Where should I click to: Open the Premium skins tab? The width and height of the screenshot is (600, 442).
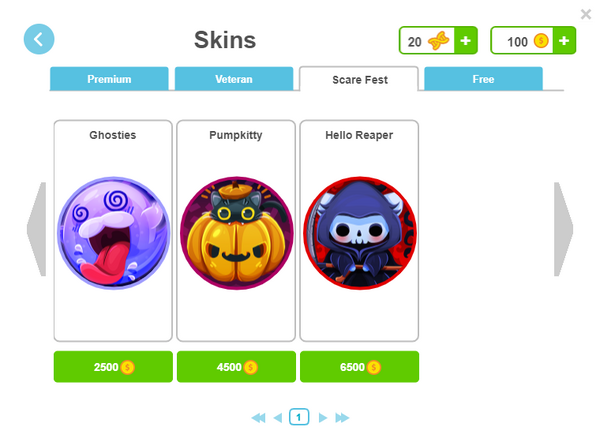point(109,79)
